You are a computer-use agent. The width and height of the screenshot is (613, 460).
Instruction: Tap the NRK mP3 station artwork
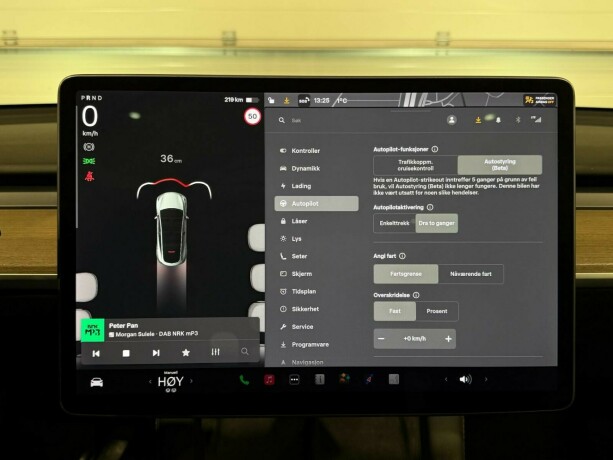93,330
